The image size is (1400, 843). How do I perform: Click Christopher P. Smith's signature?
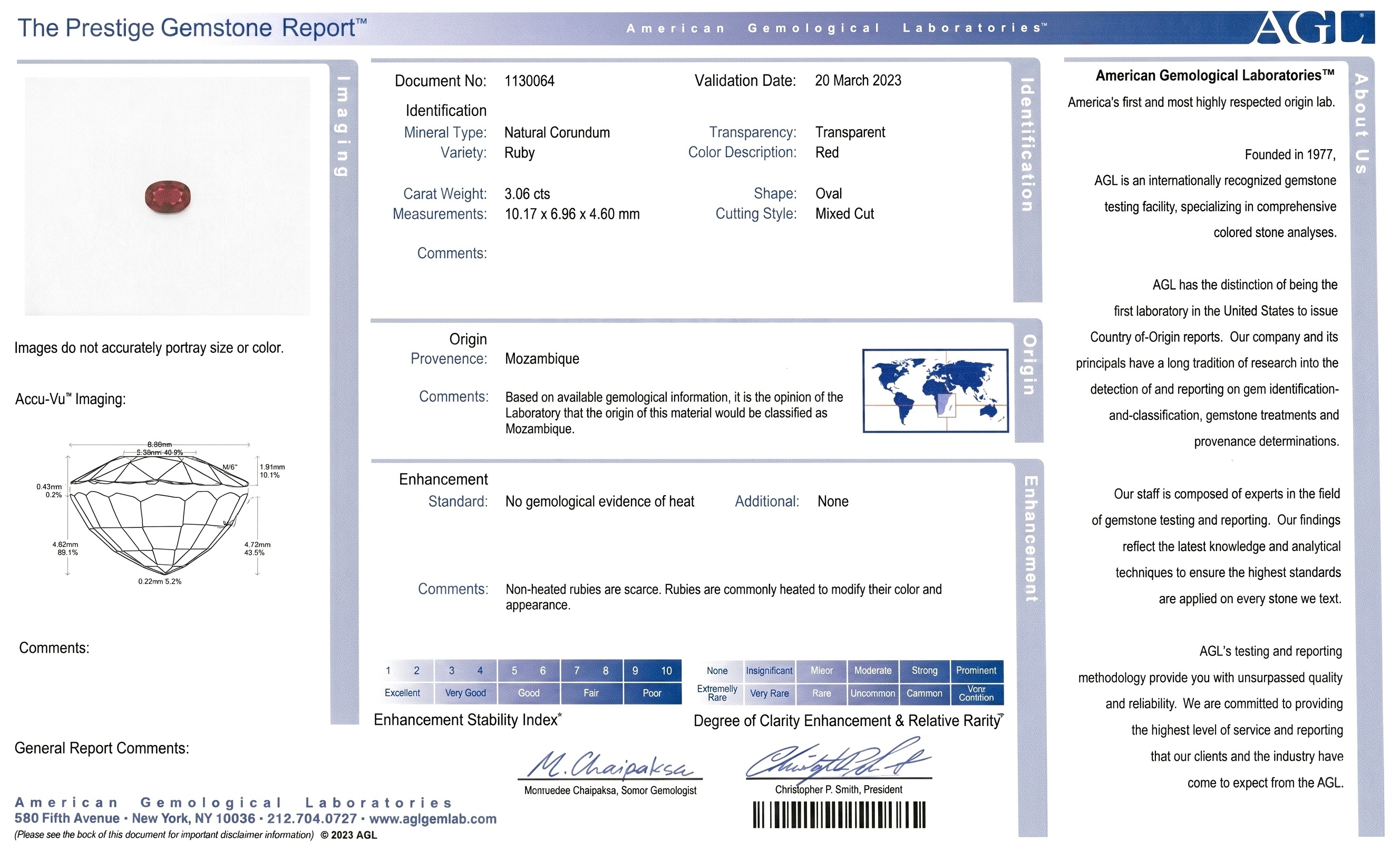[x=838, y=760]
